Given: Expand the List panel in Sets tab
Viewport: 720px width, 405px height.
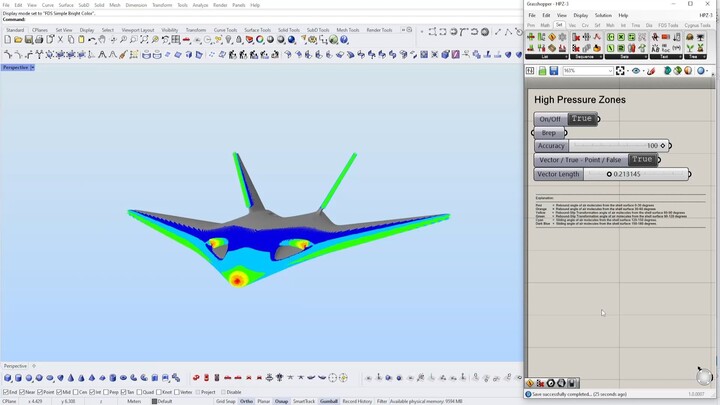Looking at the screenshot, I should [x=546, y=57].
